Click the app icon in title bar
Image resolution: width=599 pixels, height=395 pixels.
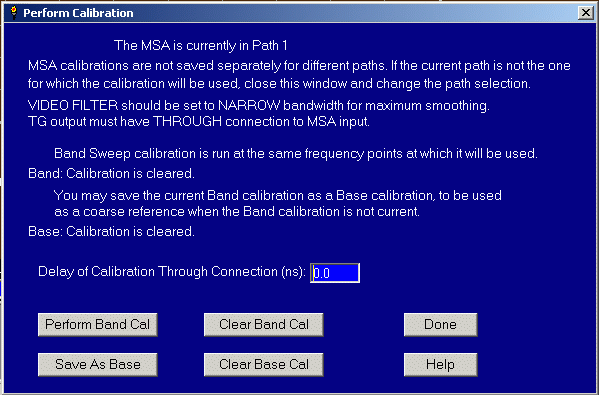[14, 13]
